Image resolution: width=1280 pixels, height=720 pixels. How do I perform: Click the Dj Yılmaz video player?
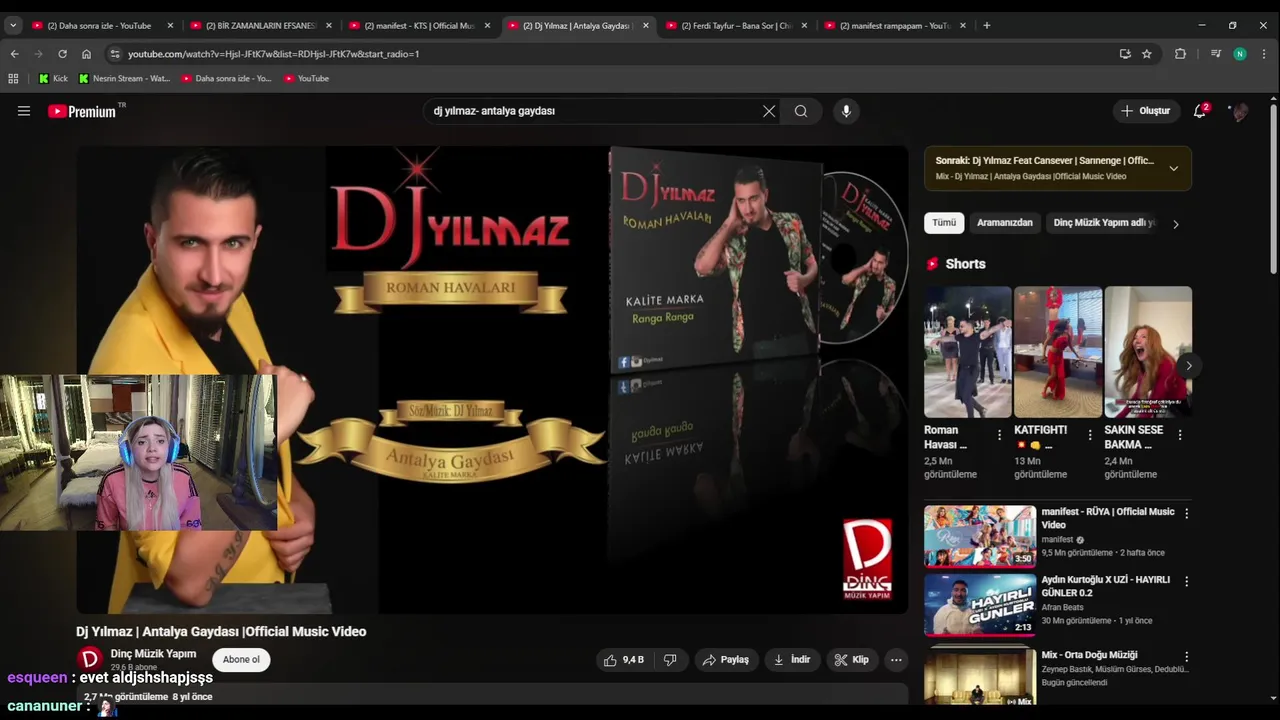click(492, 380)
